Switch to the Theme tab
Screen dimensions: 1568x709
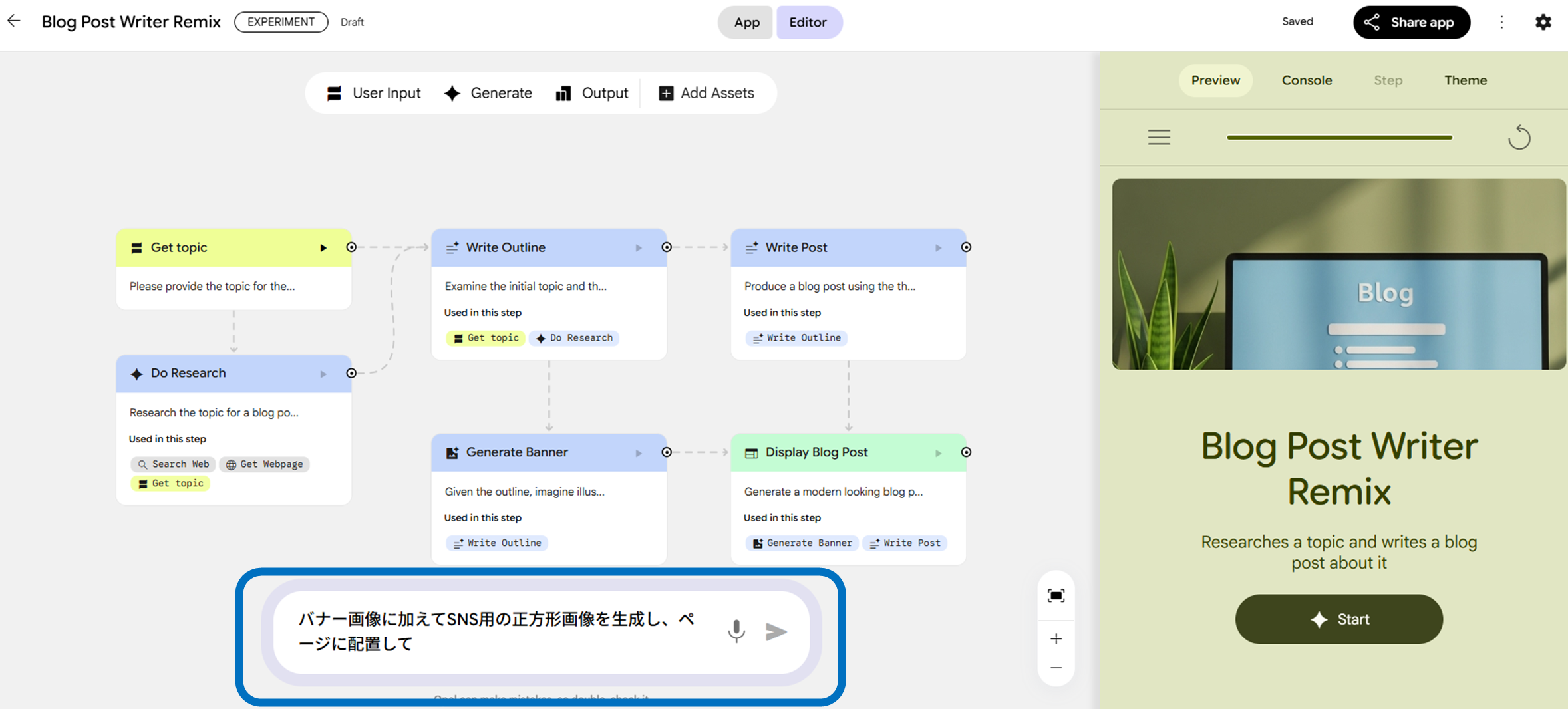point(1465,80)
